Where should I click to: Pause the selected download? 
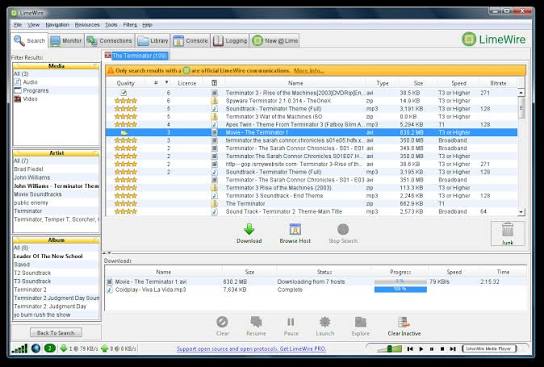(x=291, y=326)
